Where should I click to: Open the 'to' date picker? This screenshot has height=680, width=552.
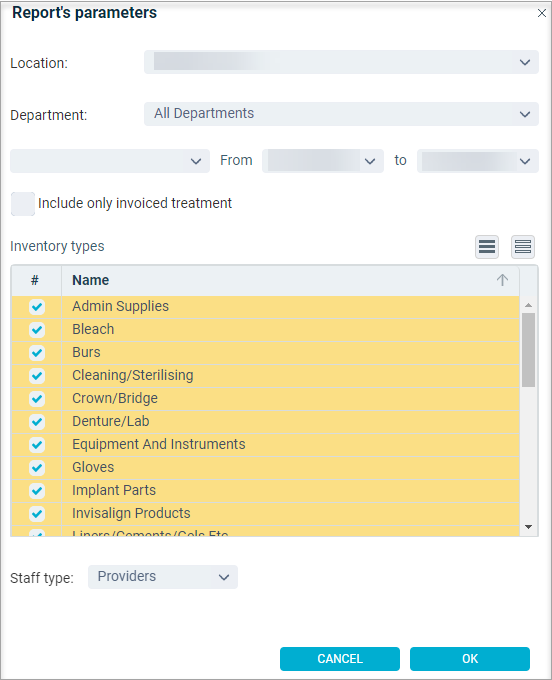pyautogui.click(x=477, y=161)
